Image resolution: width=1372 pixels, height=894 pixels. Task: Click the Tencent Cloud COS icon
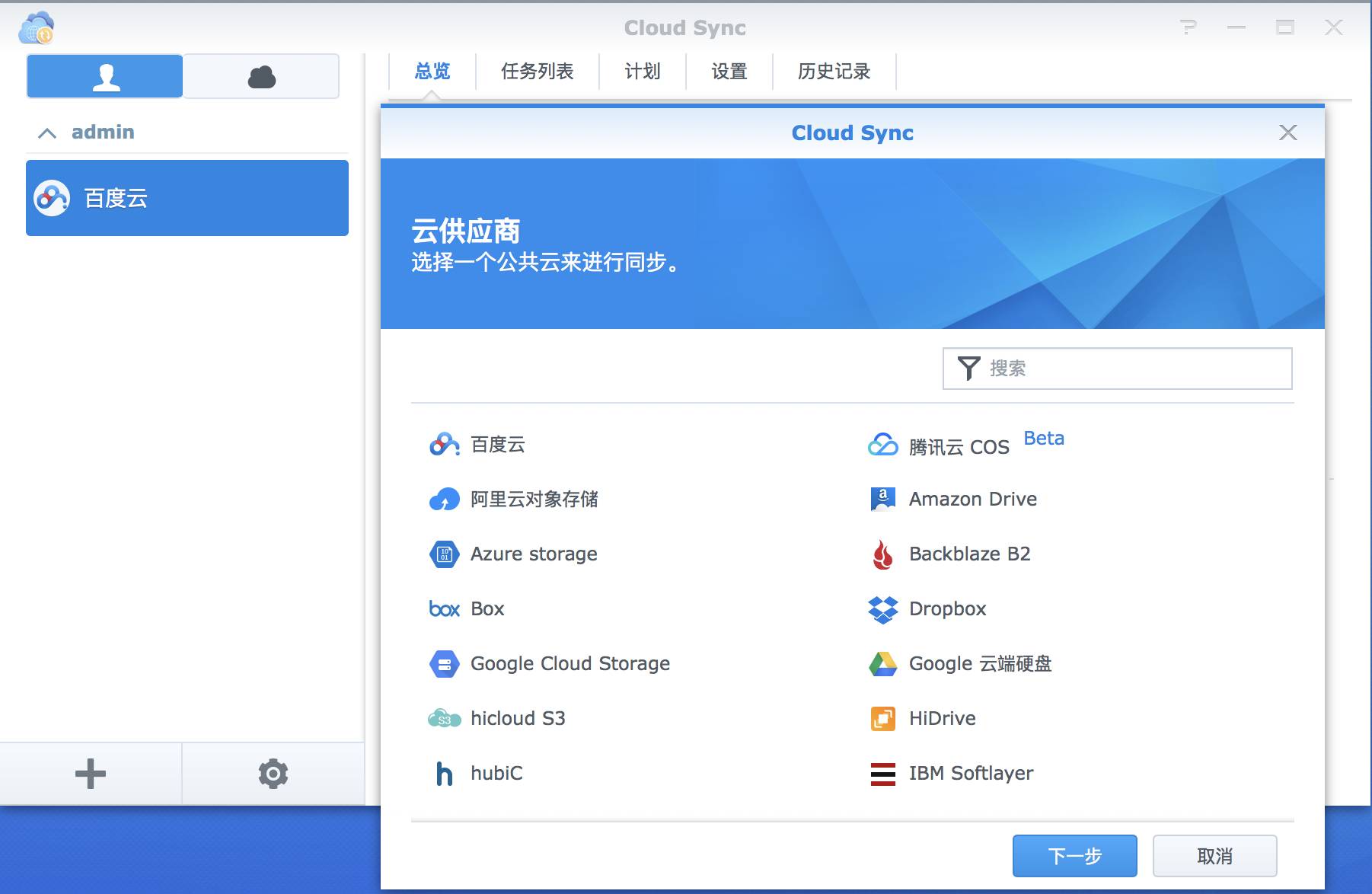[883, 444]
